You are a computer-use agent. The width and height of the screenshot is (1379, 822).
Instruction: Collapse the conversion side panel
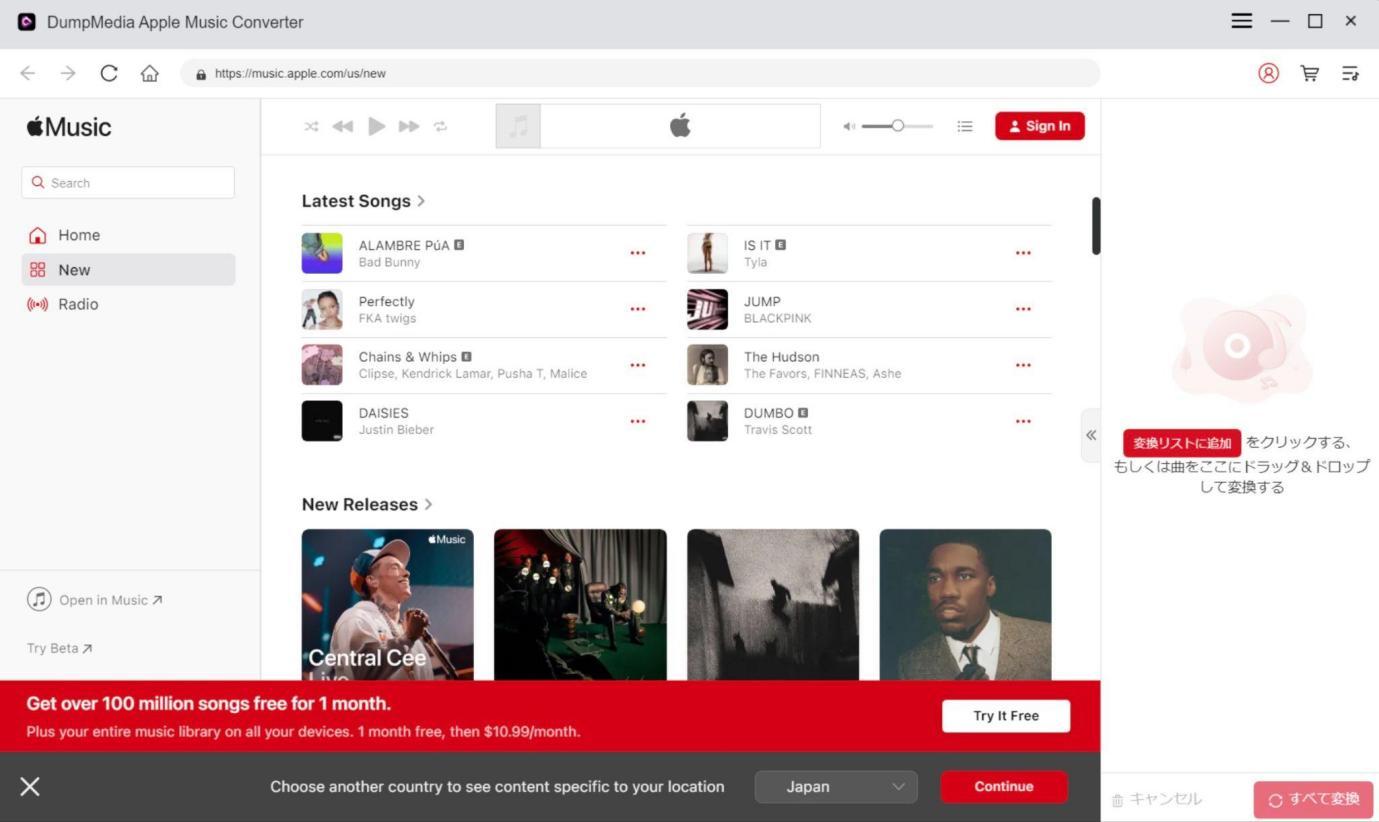[x=1091, y=435]
